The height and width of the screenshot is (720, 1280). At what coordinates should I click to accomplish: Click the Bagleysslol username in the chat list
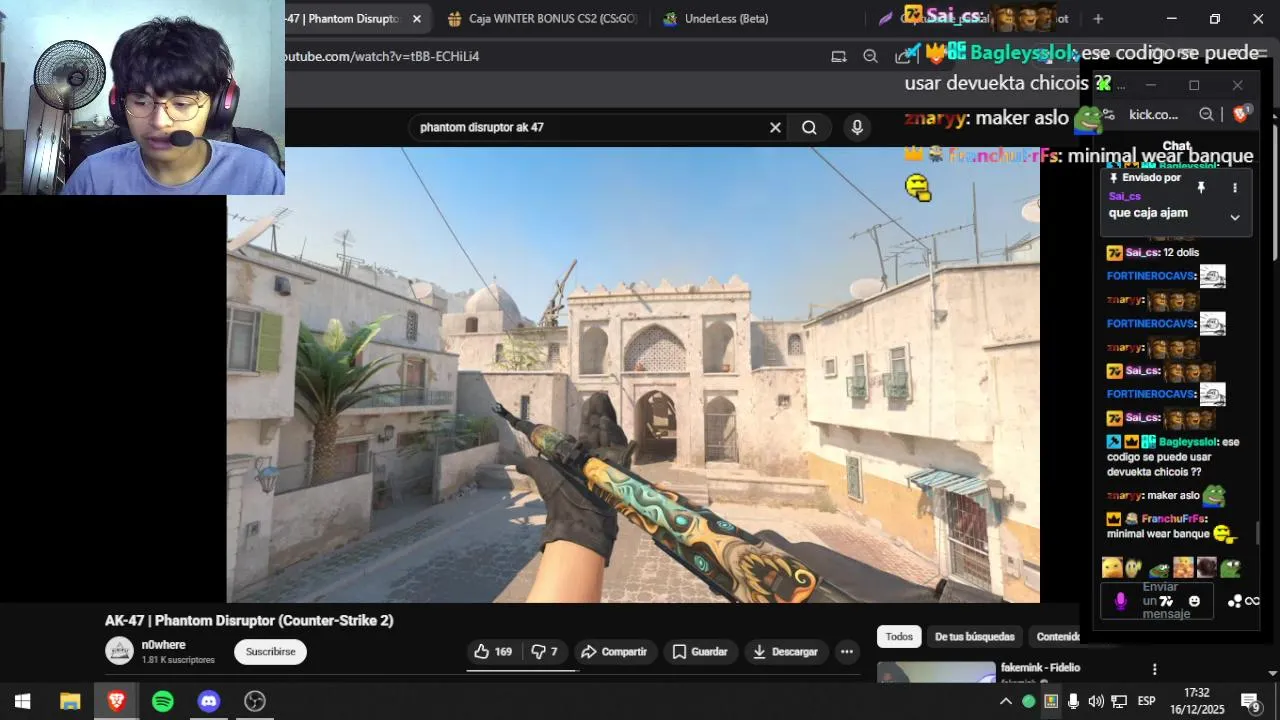tap(1188, 442)
